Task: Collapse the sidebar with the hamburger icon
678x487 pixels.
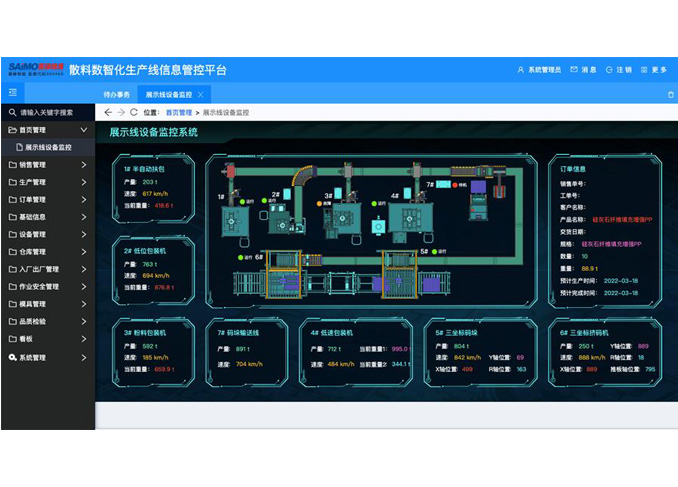Action: 12,93
